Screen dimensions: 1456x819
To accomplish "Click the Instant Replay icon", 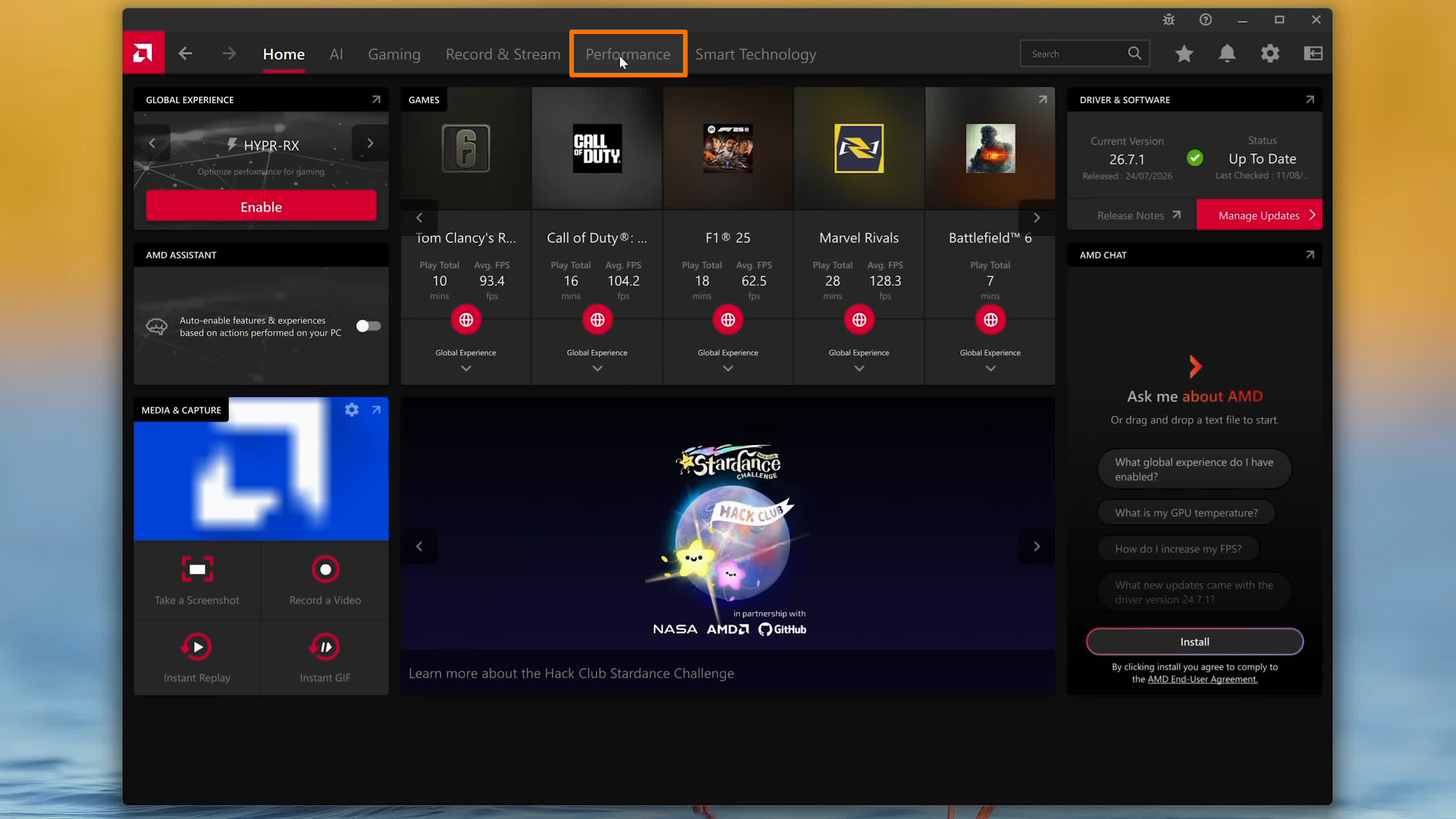I will [x=197, y=647].
